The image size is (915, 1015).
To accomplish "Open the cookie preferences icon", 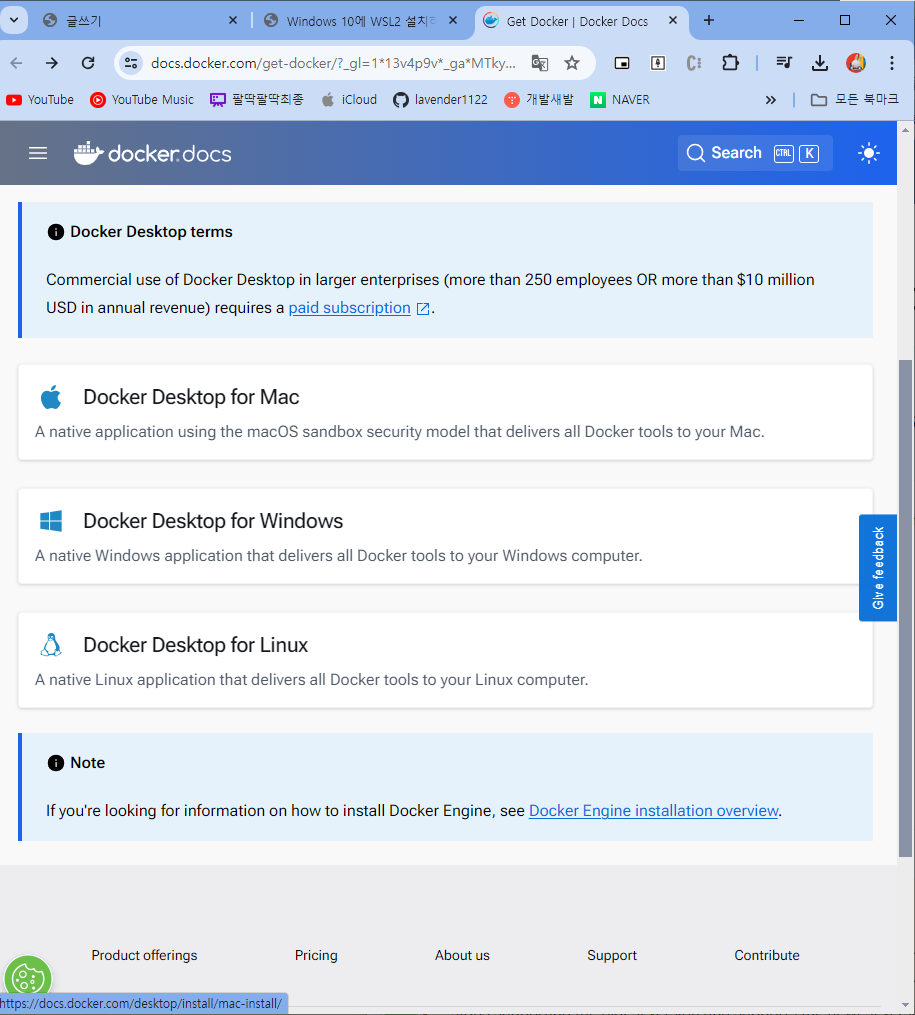I will (27, 978).
